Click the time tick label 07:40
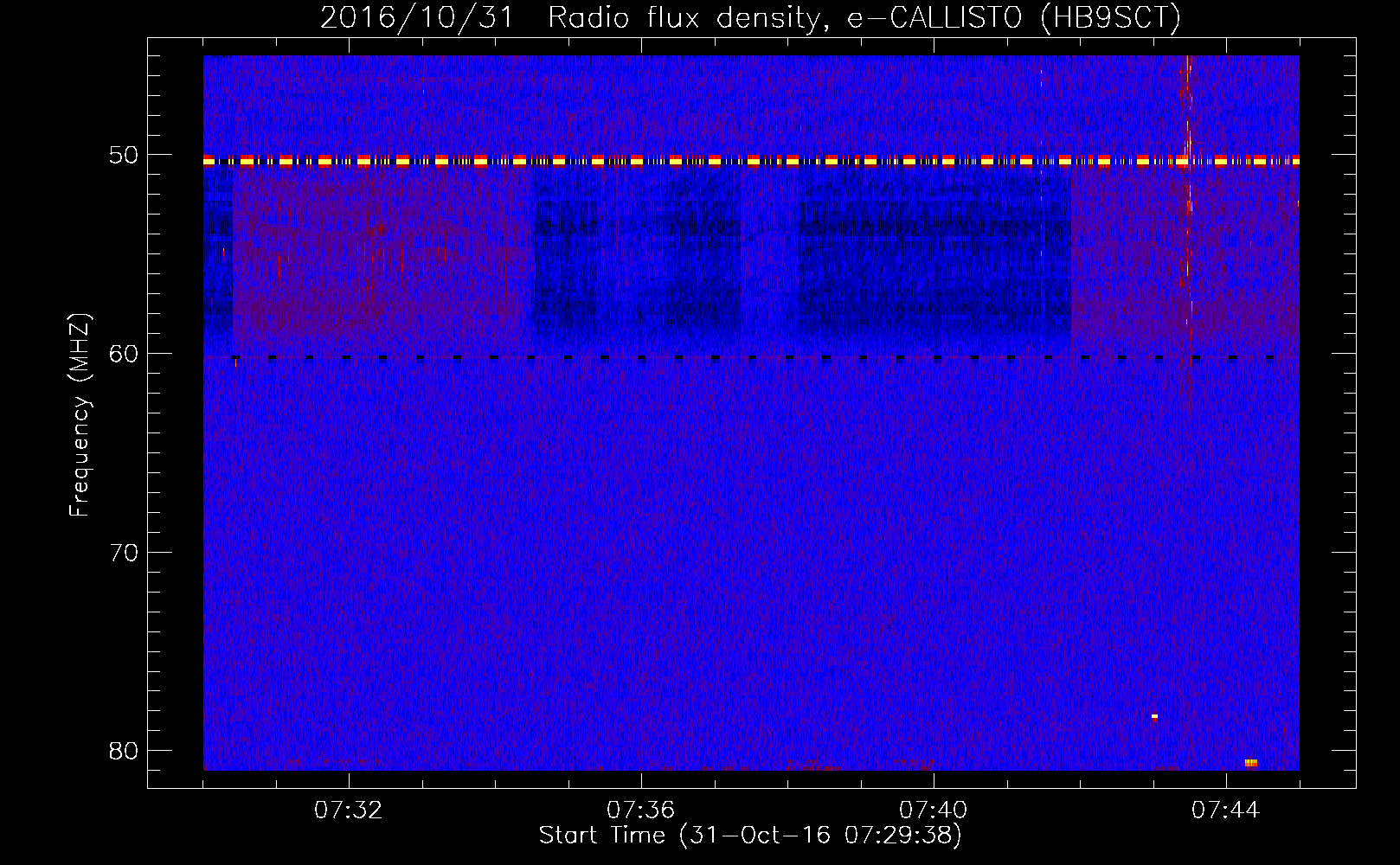This screenshot has height=865, width=1400. click(934, 811)
